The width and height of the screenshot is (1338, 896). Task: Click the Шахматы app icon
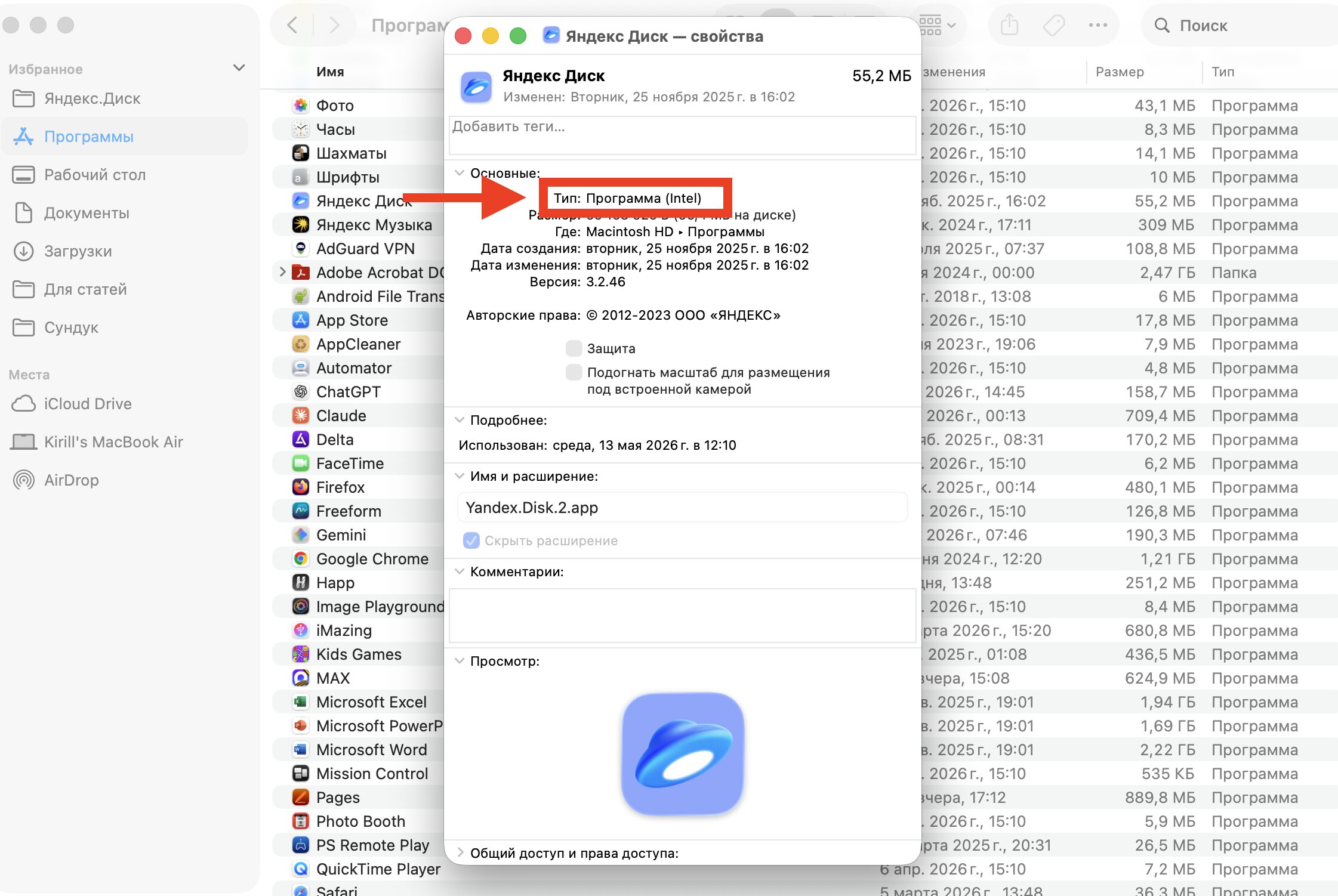coord(301,153)
